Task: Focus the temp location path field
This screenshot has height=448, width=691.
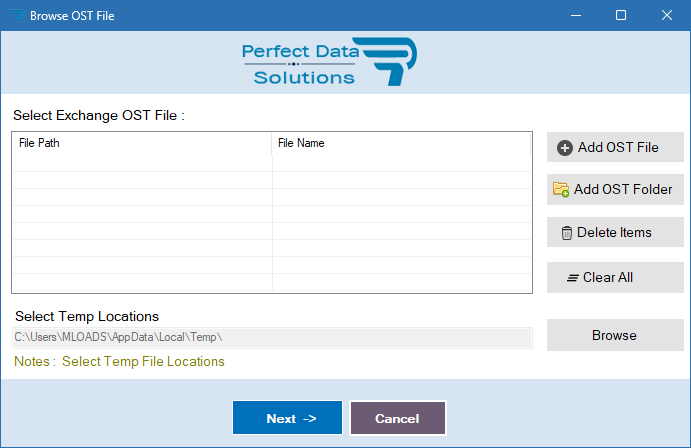Action: pyautogui.click(x=272, y=337)
